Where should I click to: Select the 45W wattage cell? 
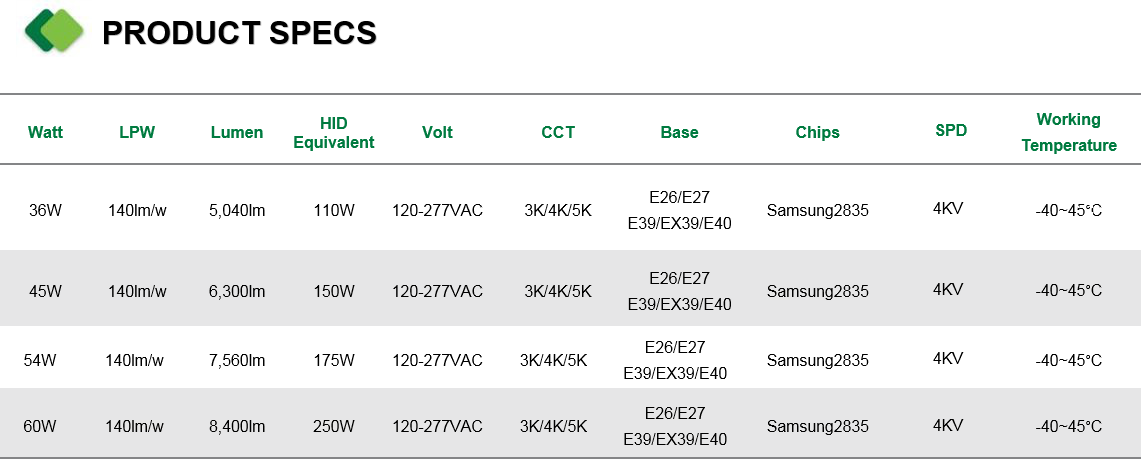click(45, 291)
